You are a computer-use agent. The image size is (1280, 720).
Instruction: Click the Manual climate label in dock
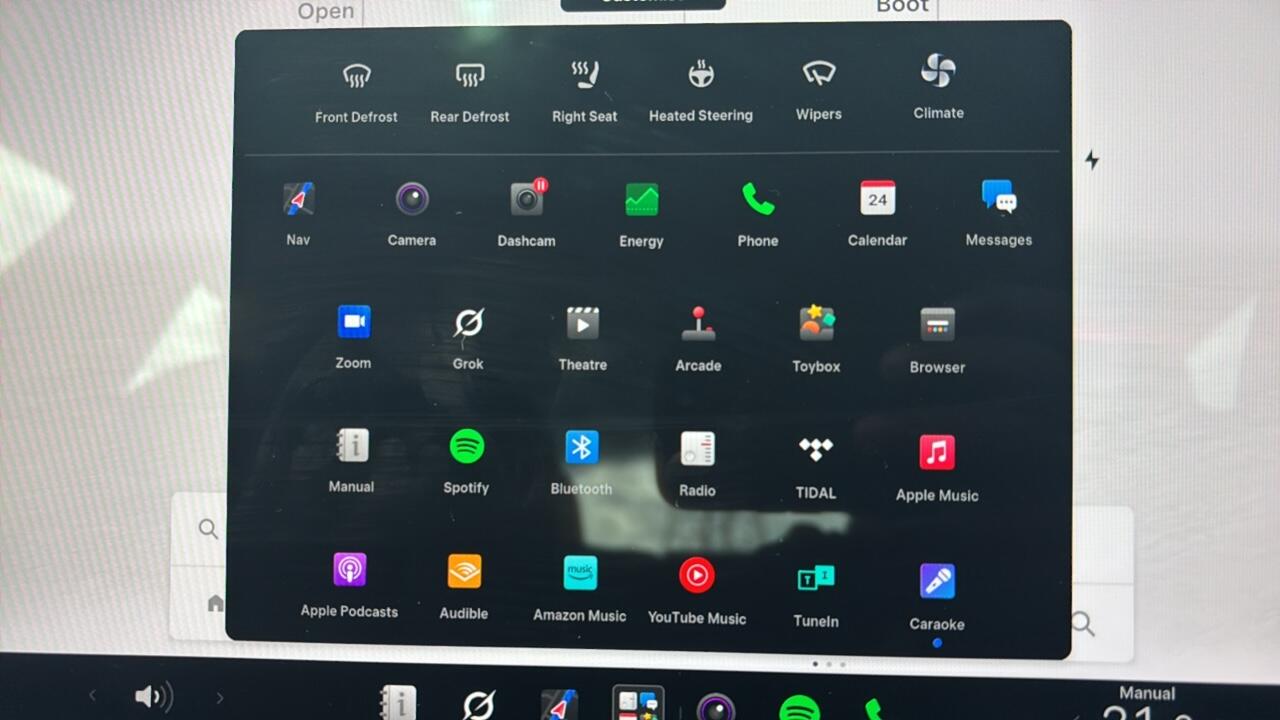pos(1147,693)
